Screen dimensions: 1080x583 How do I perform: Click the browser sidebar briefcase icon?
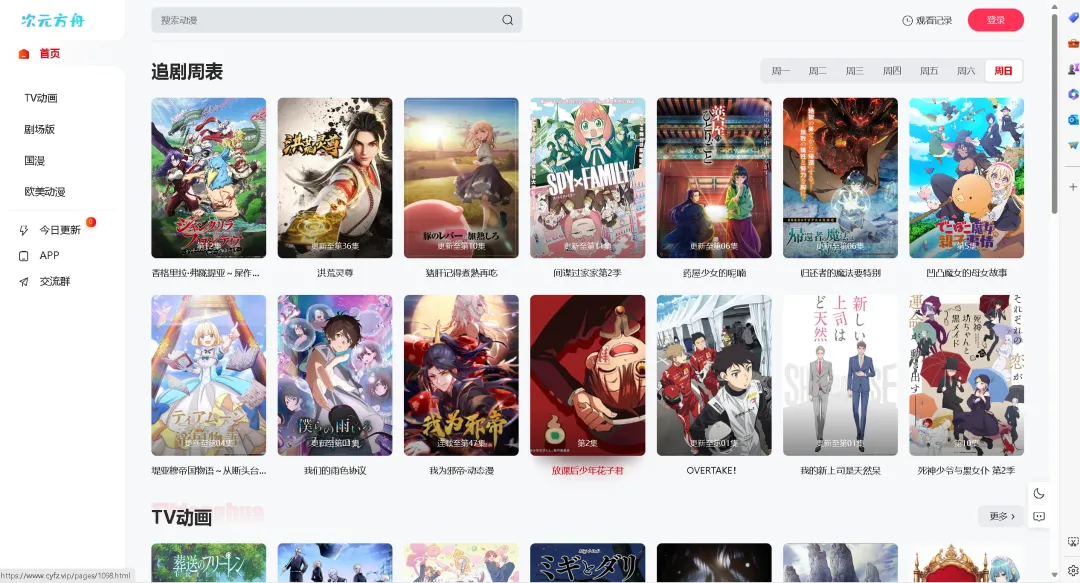[1072, 43]
